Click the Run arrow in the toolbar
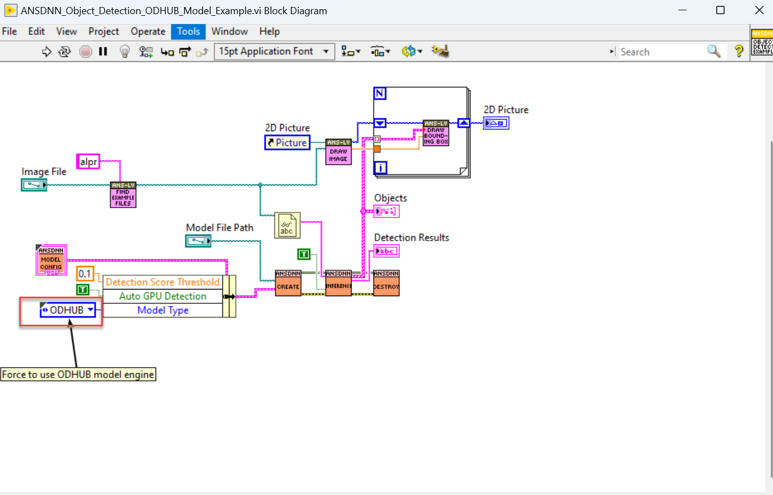Screen dimensions: 773x495 (46, 52)
